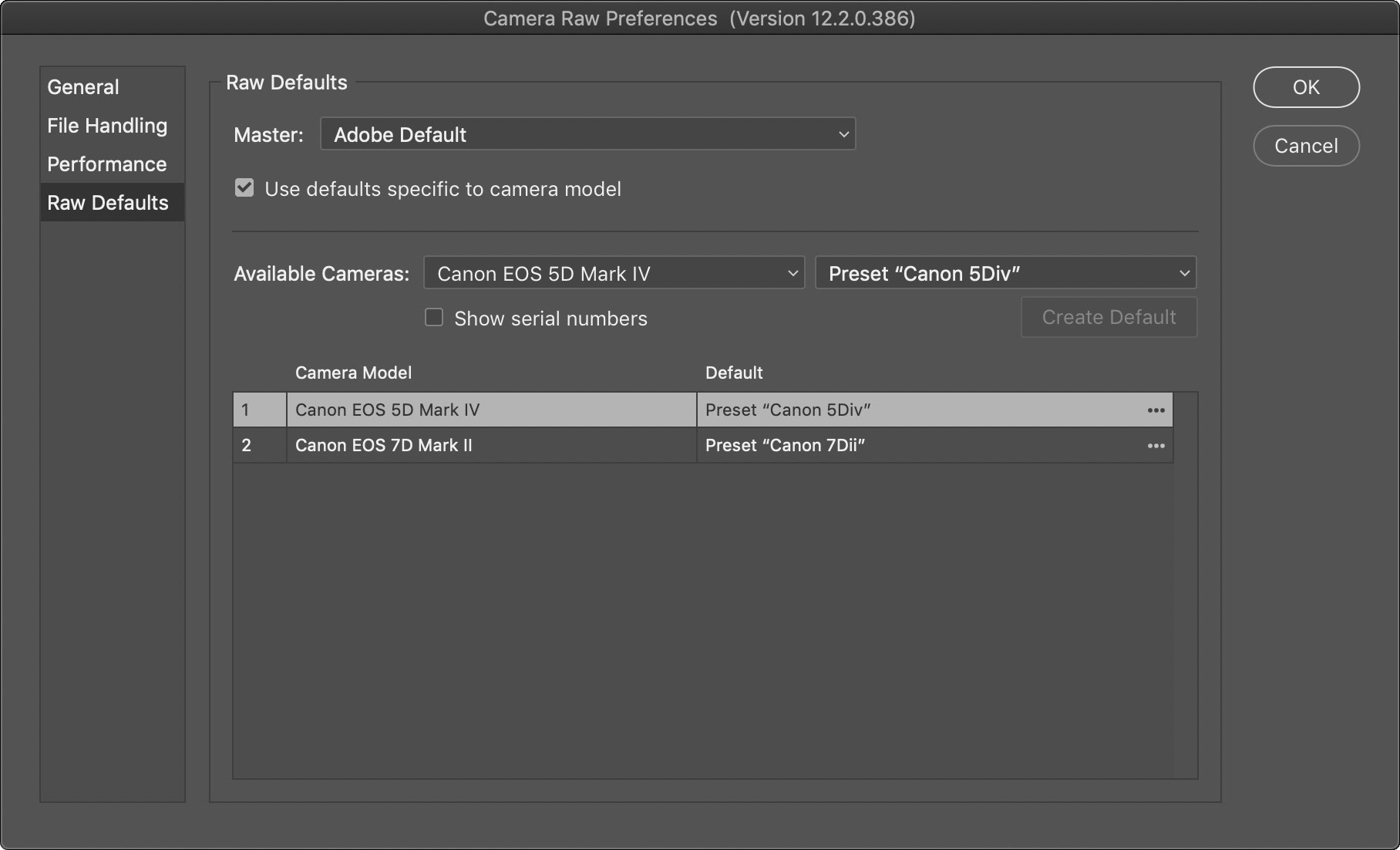Click the ellipsis icon for Canon 7Dii preset
The image size is (1400, 850).
point(1155,446)
